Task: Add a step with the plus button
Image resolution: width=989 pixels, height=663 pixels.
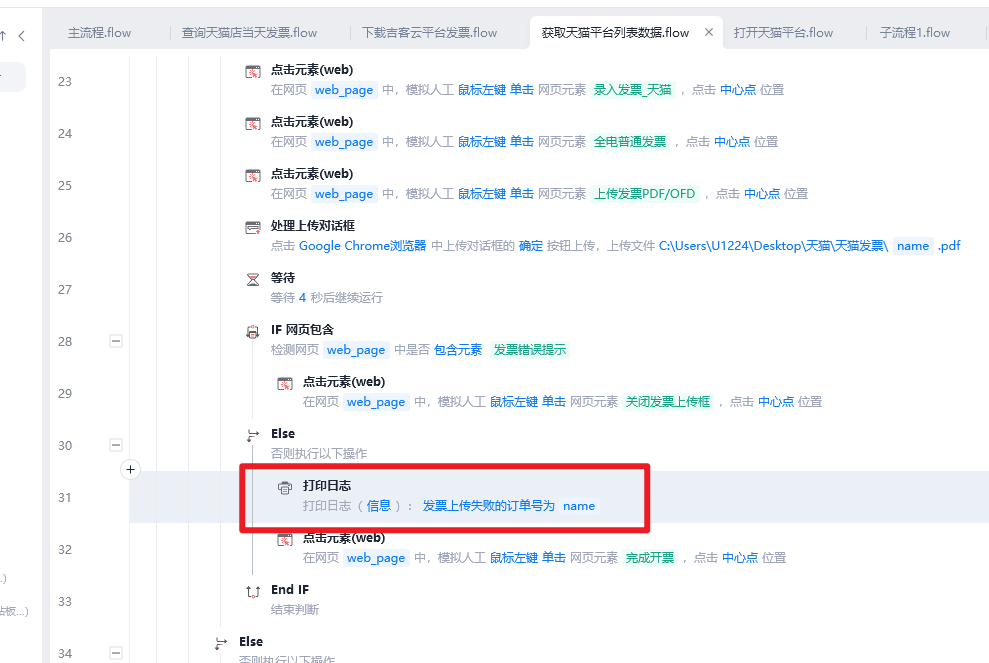Action: pos(131,469)
